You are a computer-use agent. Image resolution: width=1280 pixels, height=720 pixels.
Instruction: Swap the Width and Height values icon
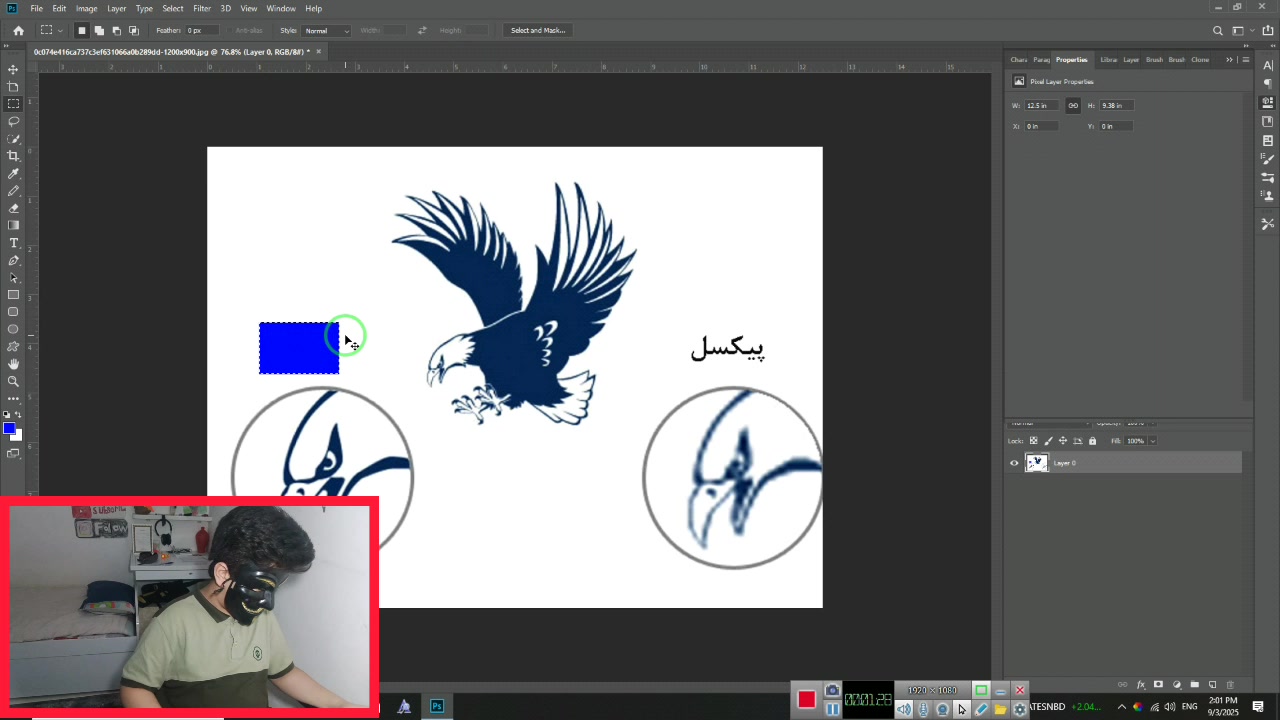coord(422,31)
